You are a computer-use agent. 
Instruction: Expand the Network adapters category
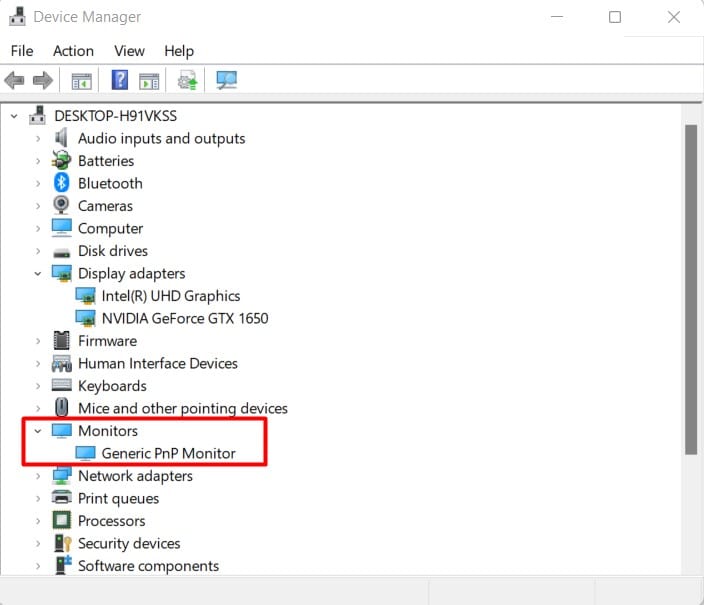(38, 476)
